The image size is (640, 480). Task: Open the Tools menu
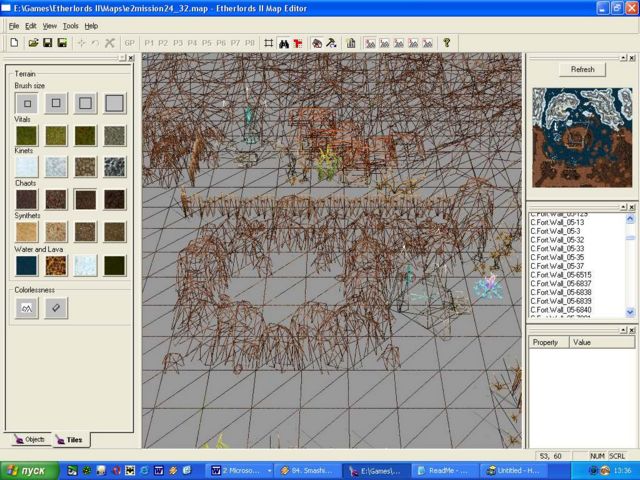tap(71, 26)
